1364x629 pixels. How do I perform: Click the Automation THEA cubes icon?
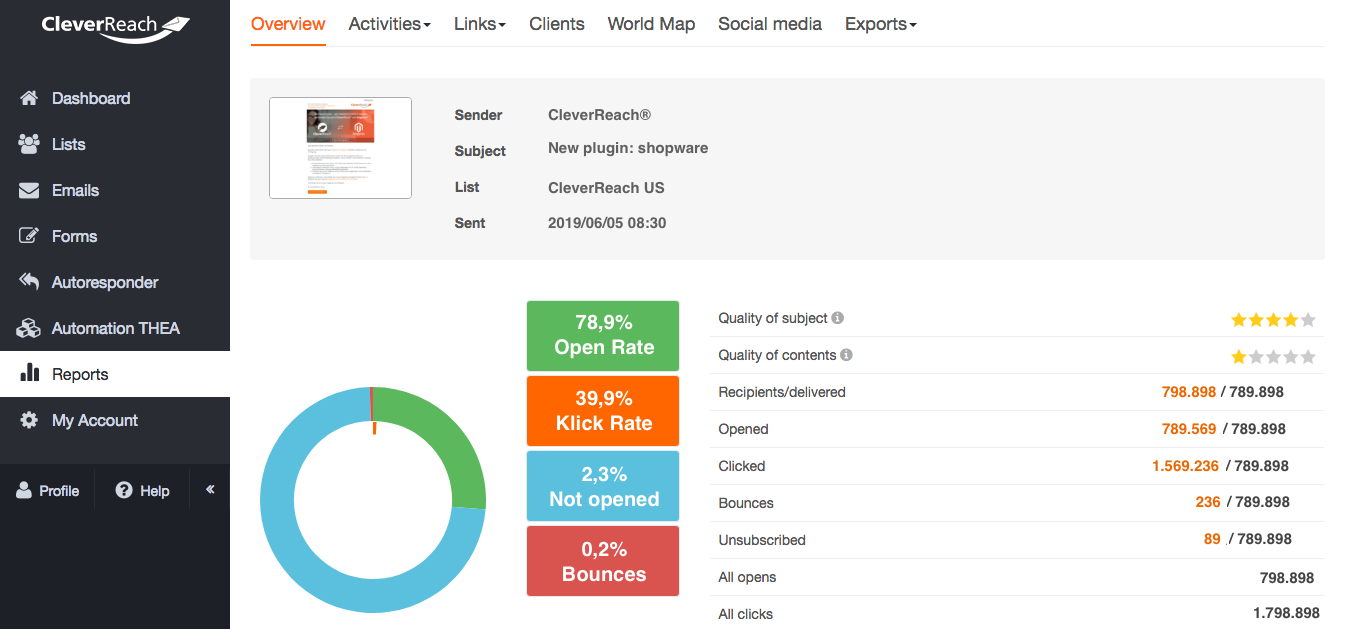[29, 328]
